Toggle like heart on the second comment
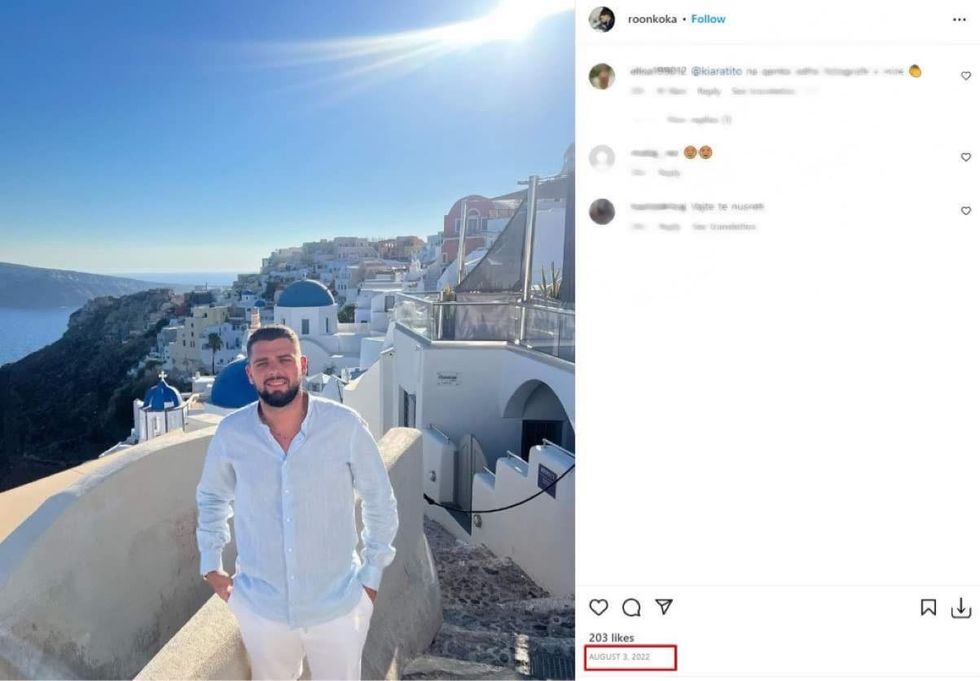Viewport: 980px width, 681px height. click(965, 157)
